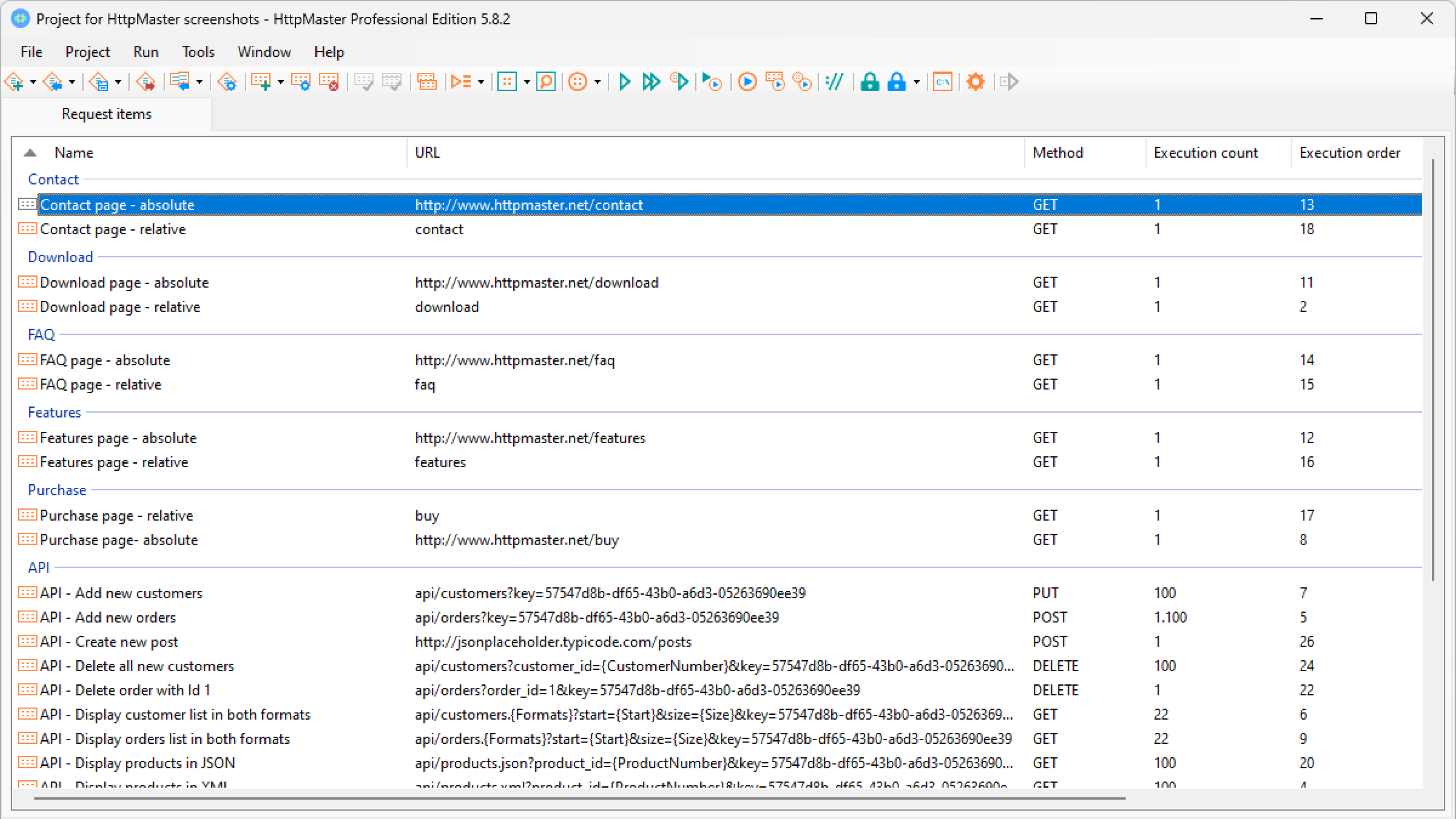The image size is (1456, 819).
Task: Select the fast-forward execute icon
Action: [x=651, y=82]
